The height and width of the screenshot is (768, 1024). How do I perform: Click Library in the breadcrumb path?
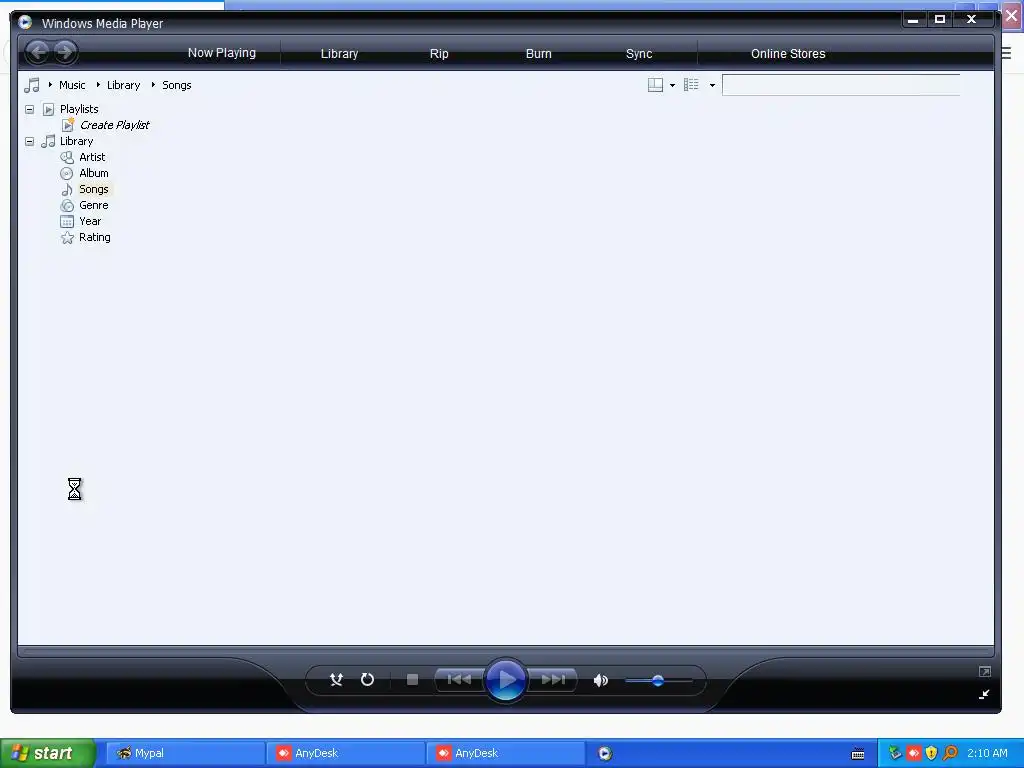(123, 85)
